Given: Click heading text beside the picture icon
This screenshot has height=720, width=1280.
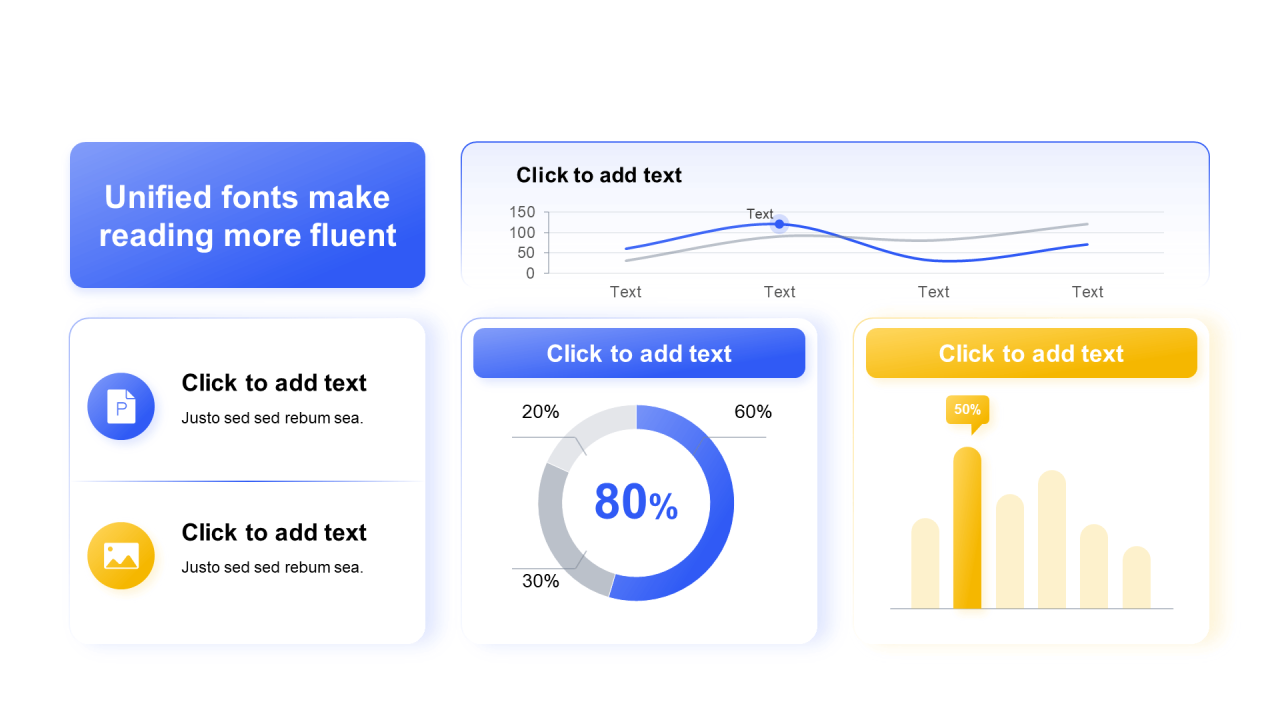Looking at the screenshot, I should tap(274, 532).
